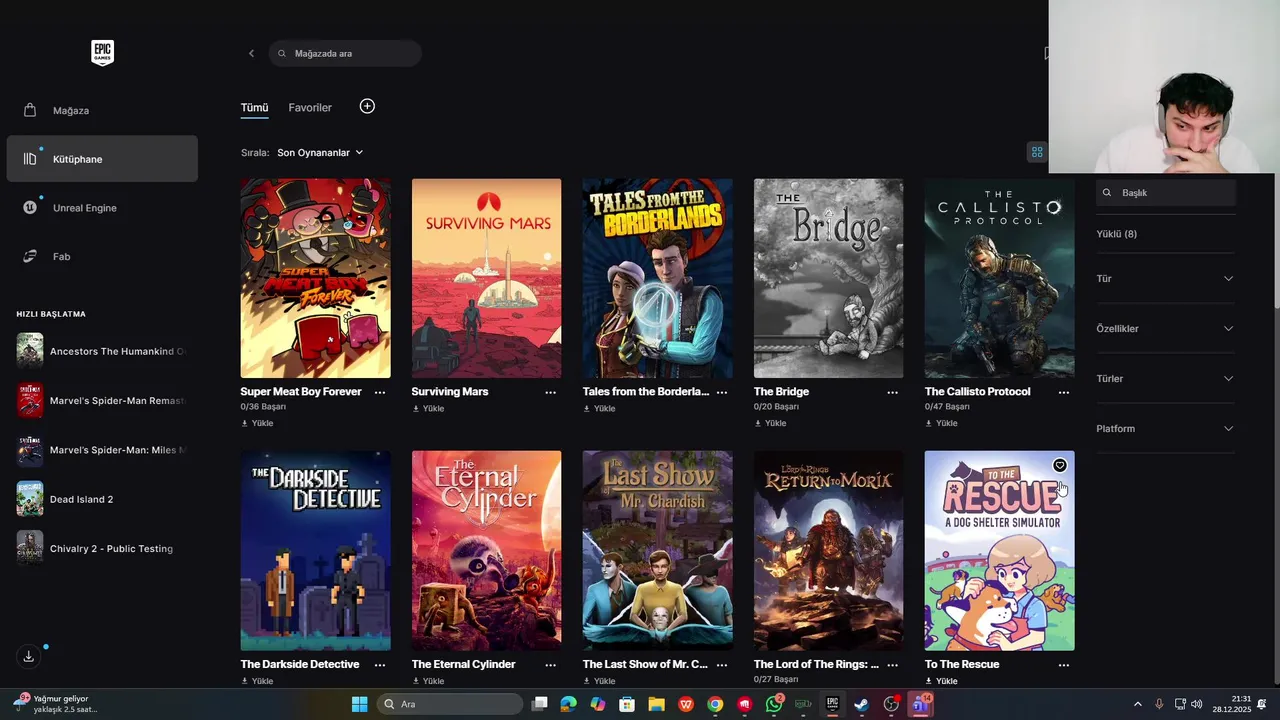This screenshot has height=720, width=1280.
Task: Toggle favorite heart on To The Rescue
Action: click(1059, 465)
